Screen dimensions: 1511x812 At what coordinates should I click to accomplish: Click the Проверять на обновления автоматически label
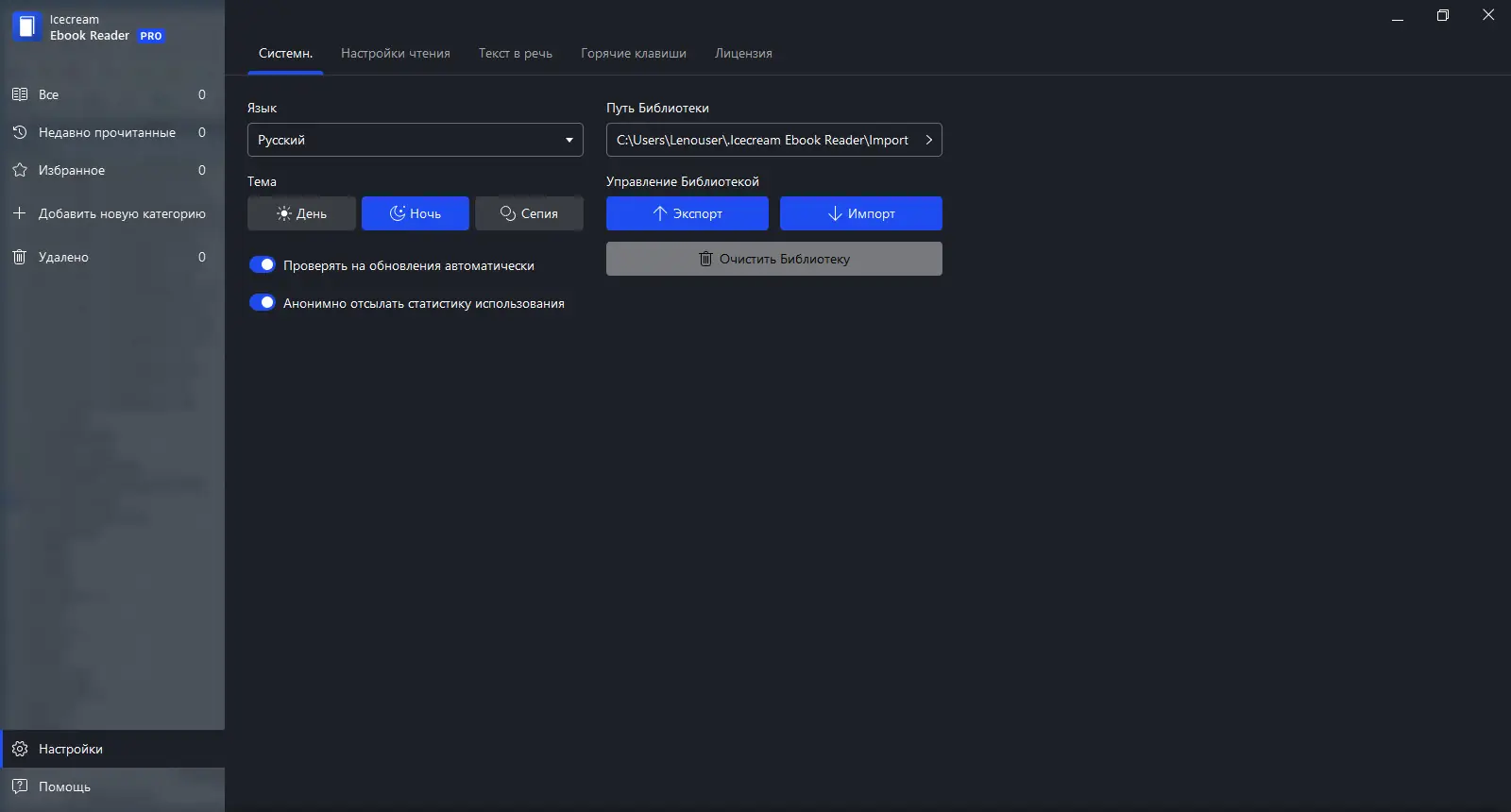409,265
